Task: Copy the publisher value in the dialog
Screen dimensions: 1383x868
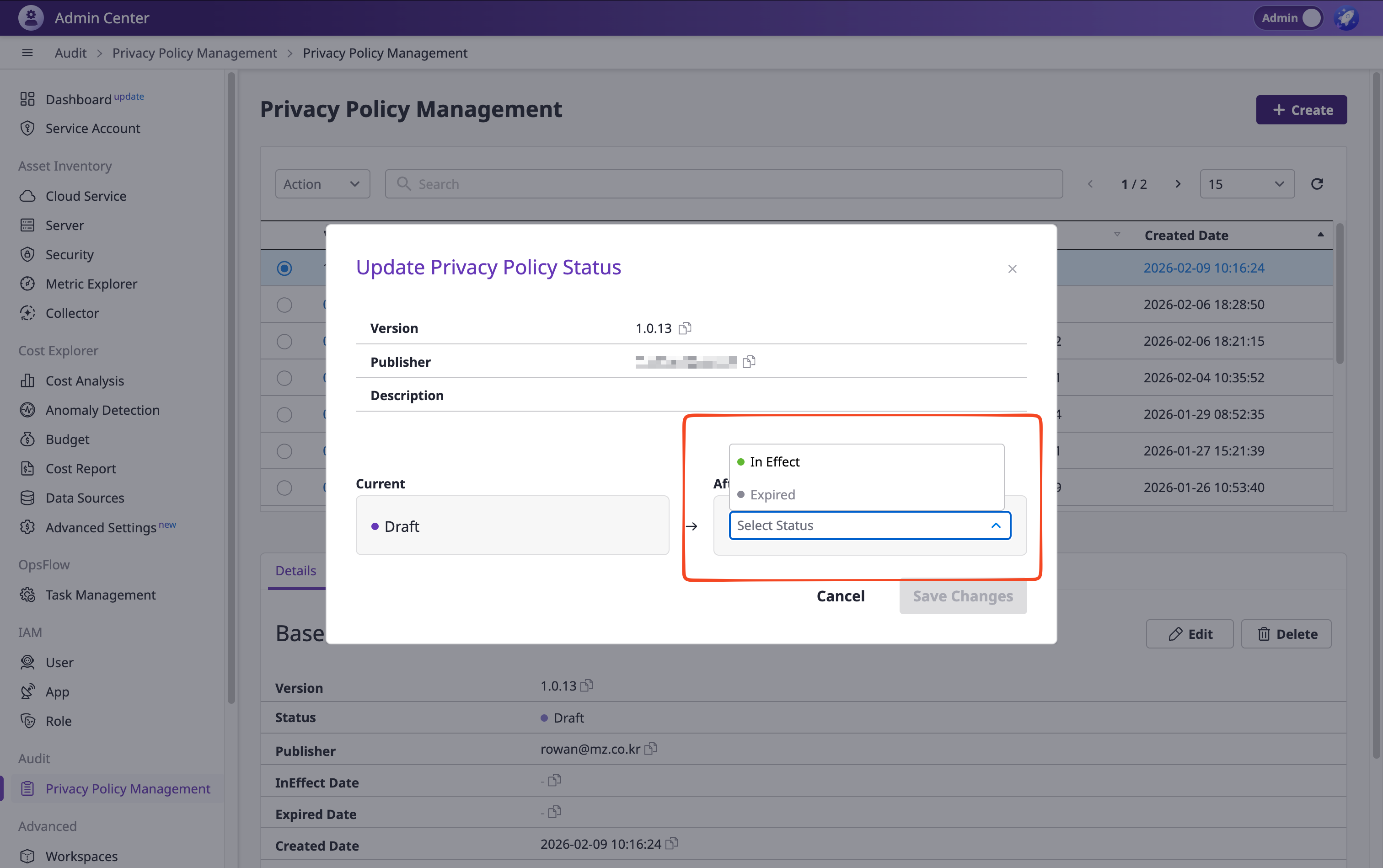Action: pyautogui.click(x=749, y=362)
